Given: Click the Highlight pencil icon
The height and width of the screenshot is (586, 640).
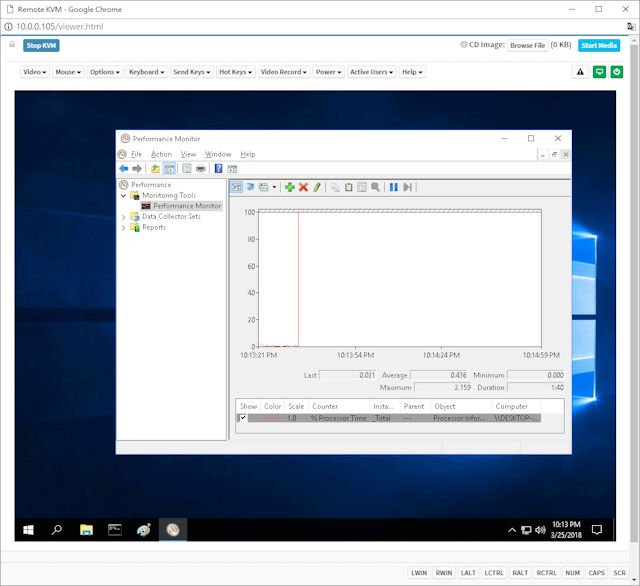Looking at the screenshot, I should tap(317, 187).
